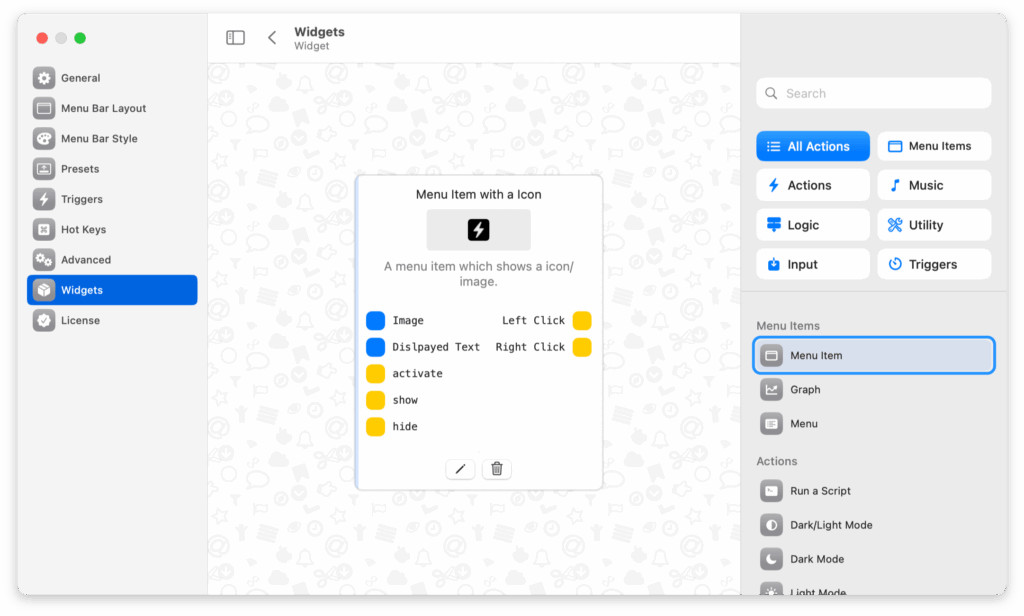
Task: Click the lightning bolt icon preview
Action: tap(478, 230)
